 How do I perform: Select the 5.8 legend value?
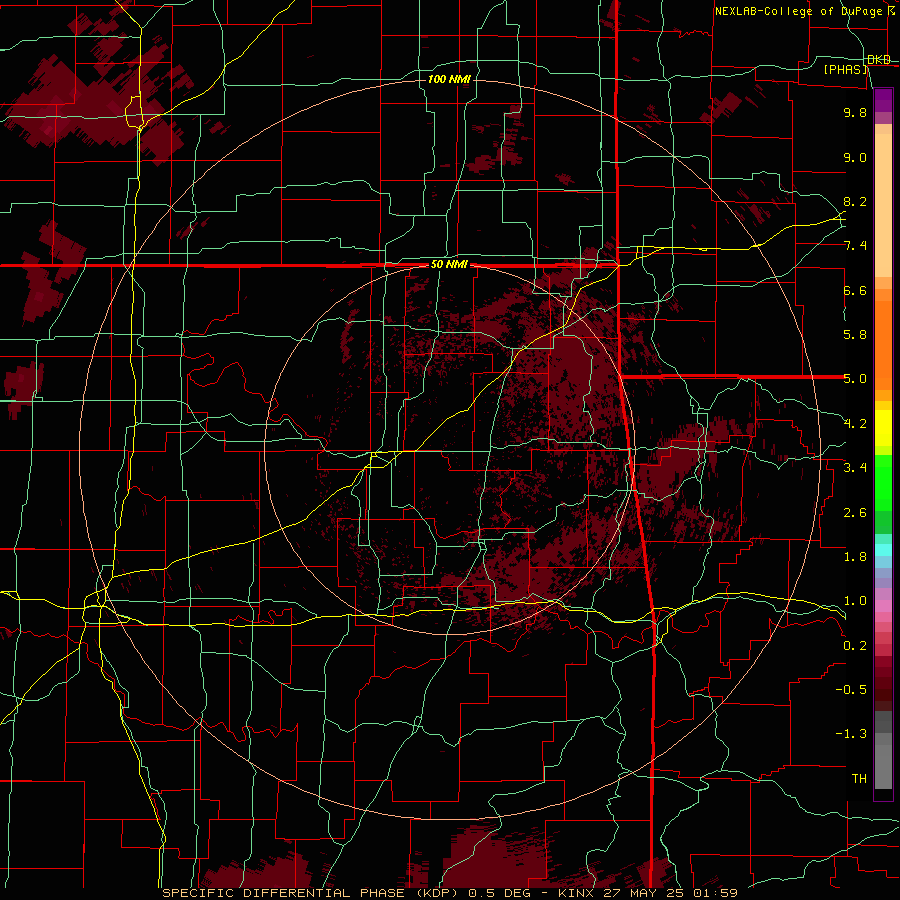(x=855, y=335)
